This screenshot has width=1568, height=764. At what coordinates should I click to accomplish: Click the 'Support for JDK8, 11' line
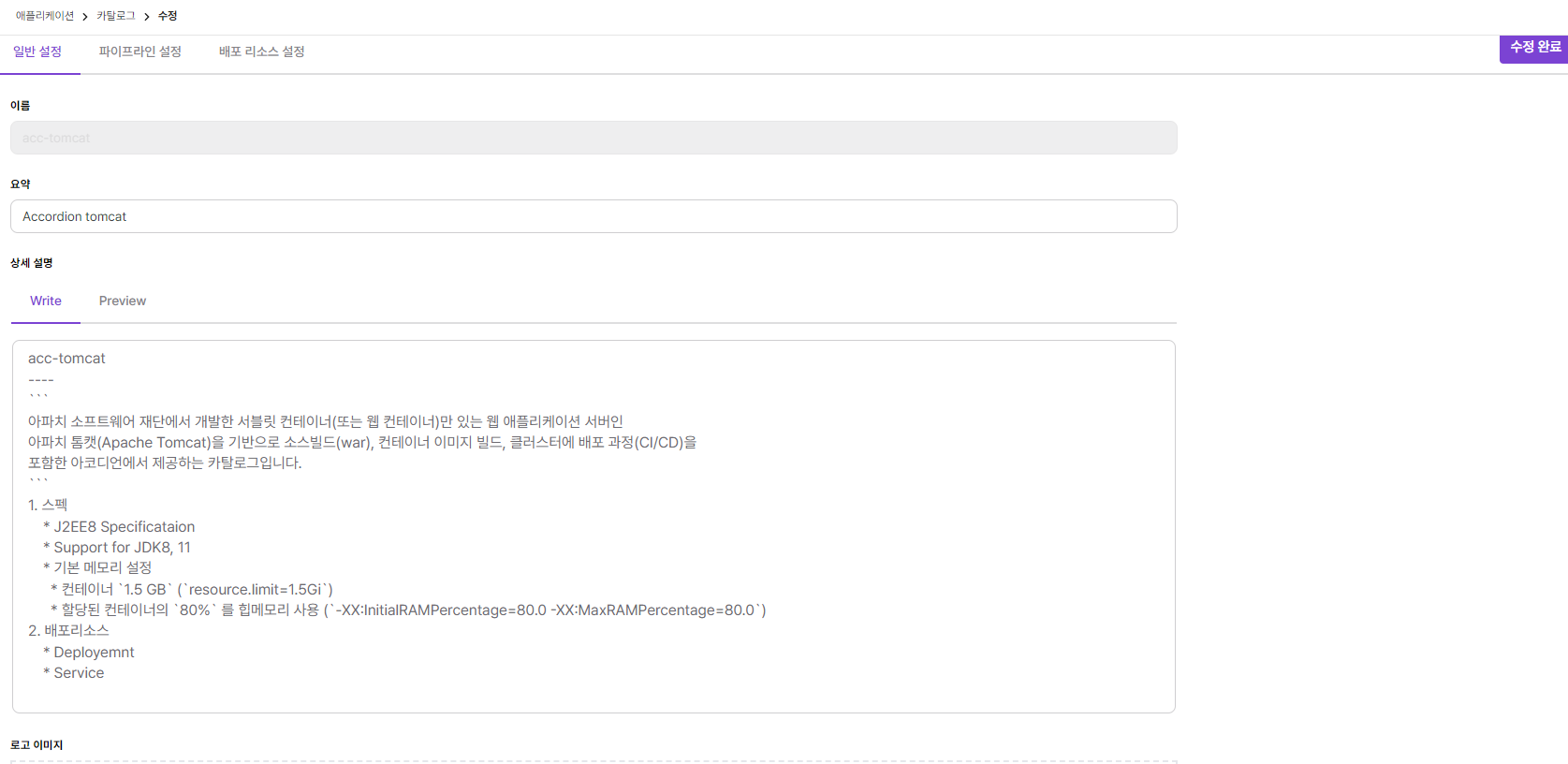pos(117,548)
